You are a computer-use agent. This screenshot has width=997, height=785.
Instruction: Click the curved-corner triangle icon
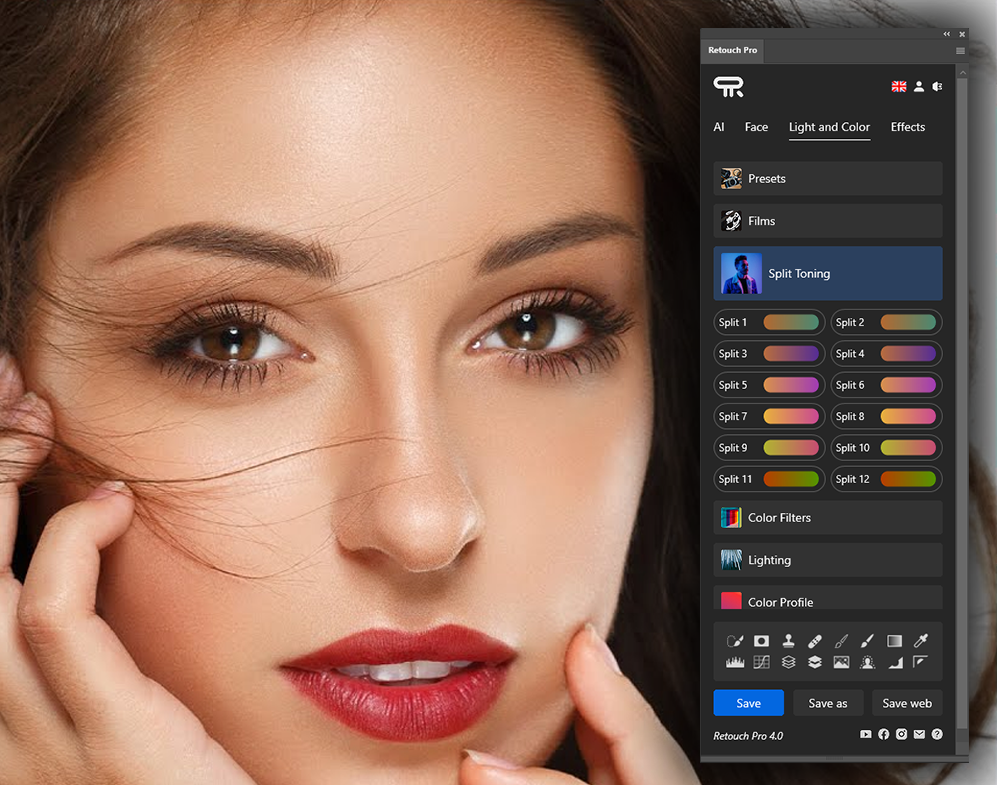[895, 663]
